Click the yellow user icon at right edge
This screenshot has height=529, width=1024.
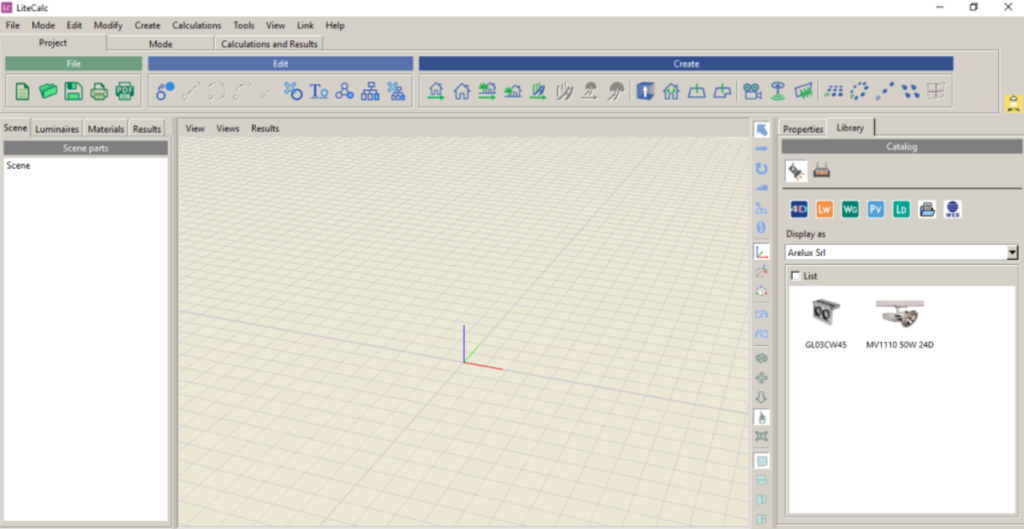click(1013, 103)
